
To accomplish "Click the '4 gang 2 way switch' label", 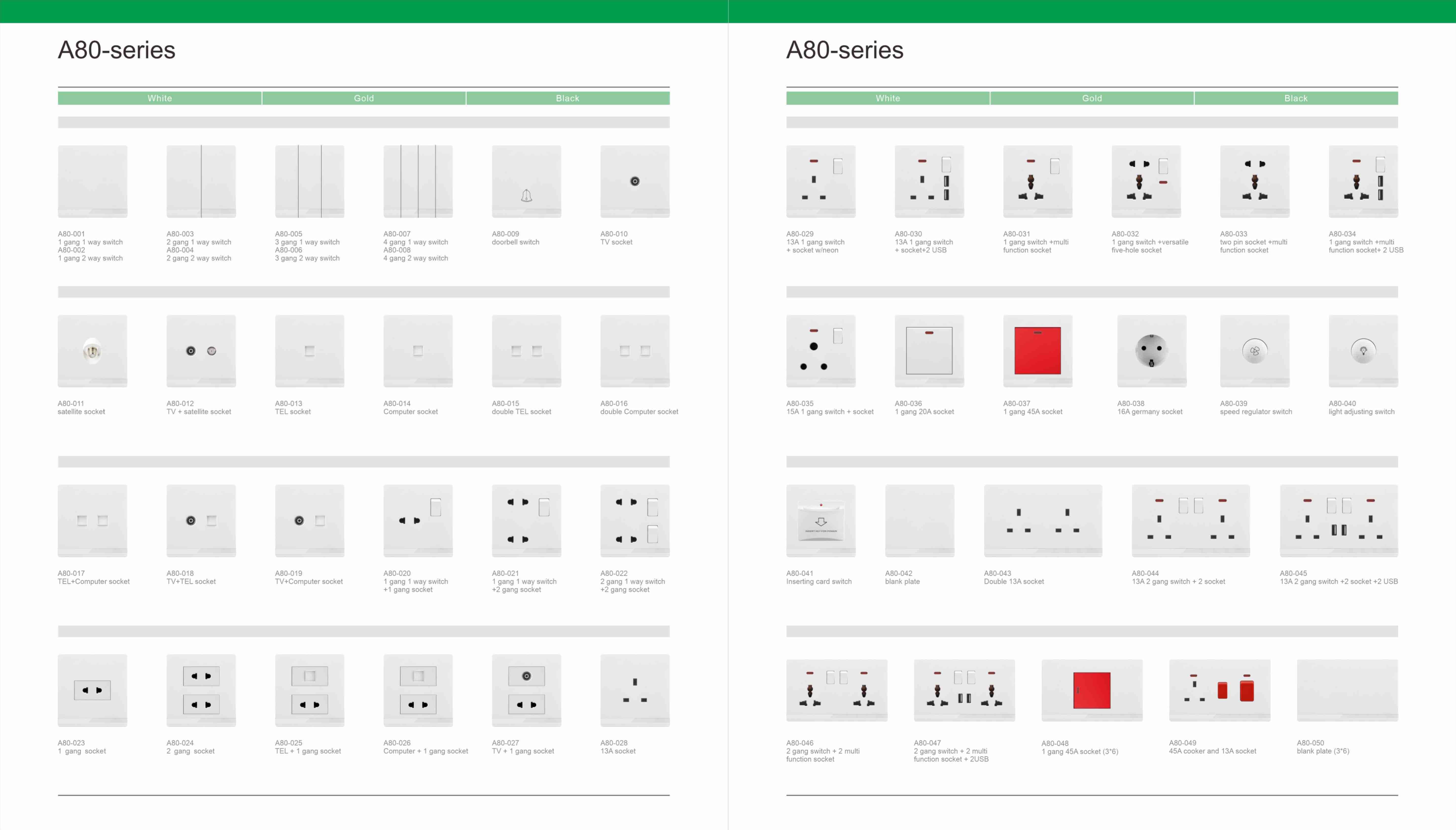I will coord(416,258).
